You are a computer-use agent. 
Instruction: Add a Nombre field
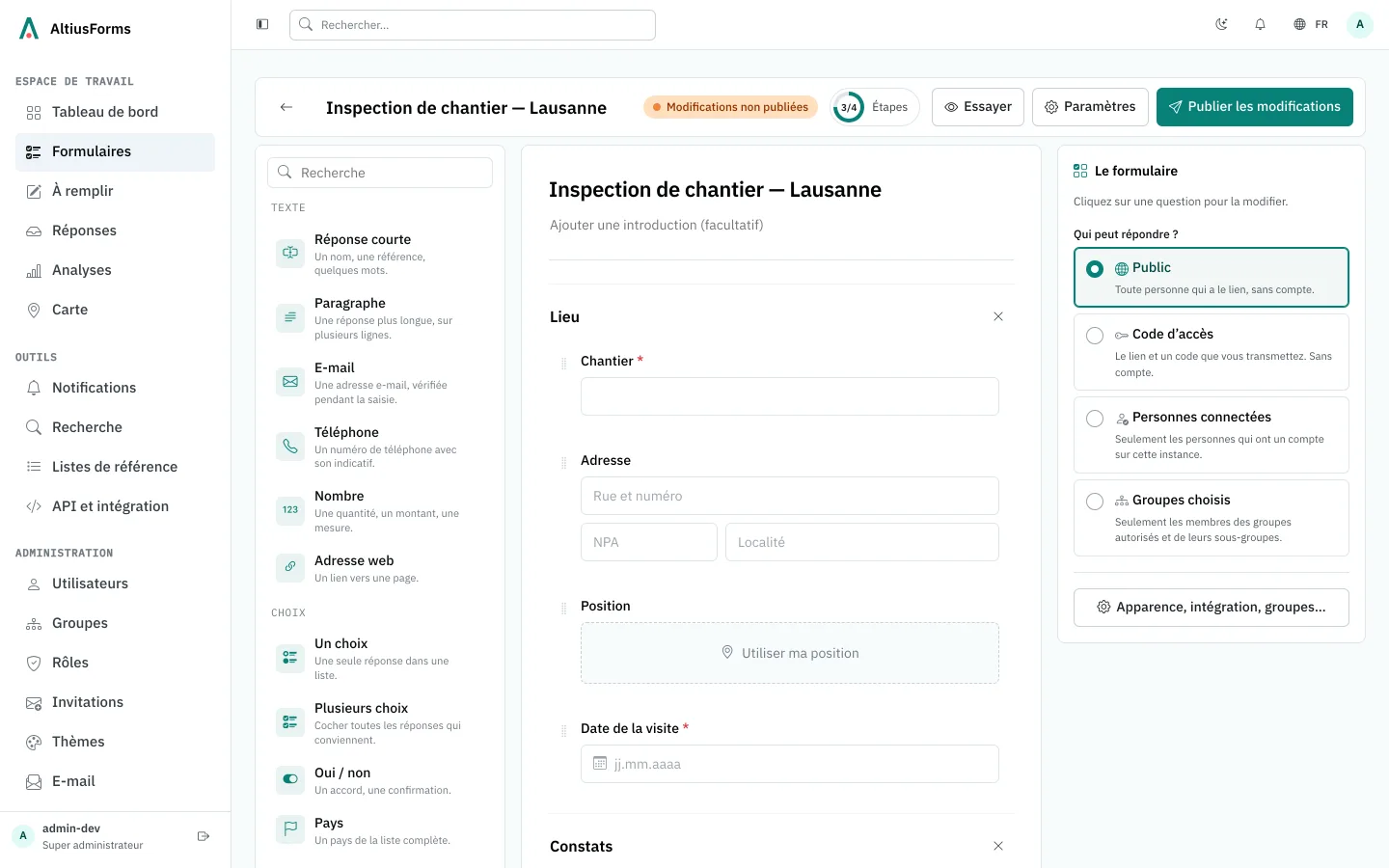(x=380, y=511)
